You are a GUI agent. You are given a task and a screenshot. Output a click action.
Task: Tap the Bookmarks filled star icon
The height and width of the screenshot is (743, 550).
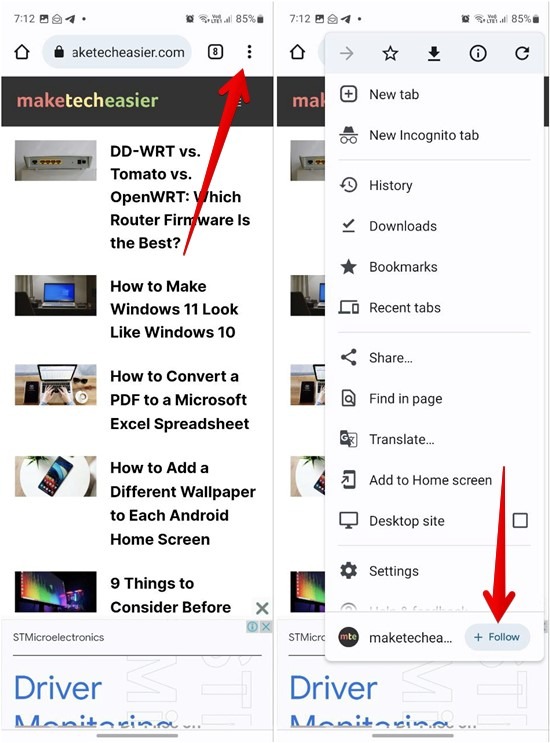349,266
